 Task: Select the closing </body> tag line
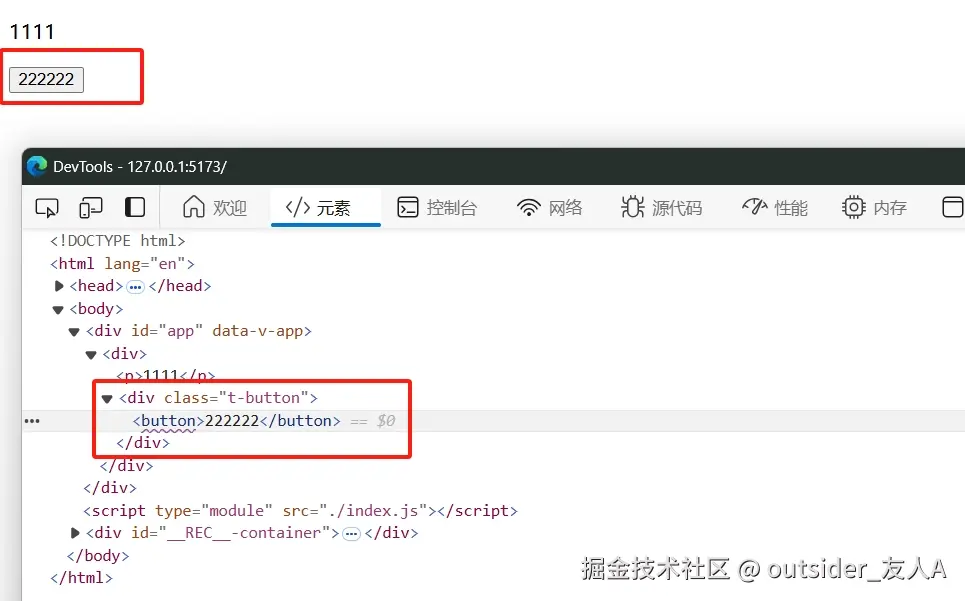[x=98, y=555]
